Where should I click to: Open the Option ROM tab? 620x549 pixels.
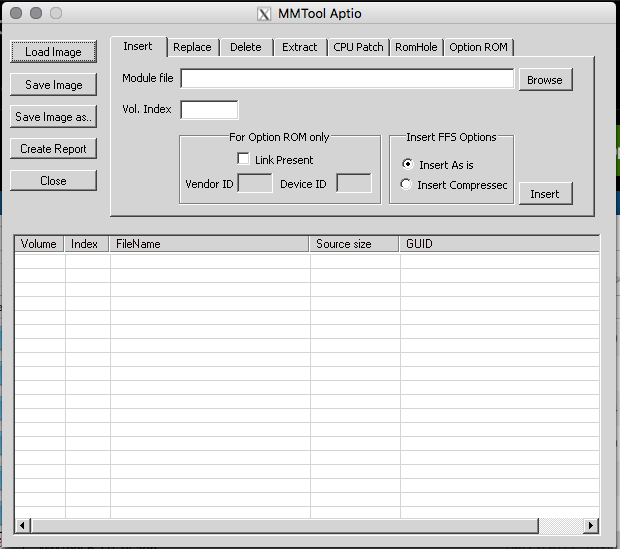pyautogui.click(x=478, y=47)
